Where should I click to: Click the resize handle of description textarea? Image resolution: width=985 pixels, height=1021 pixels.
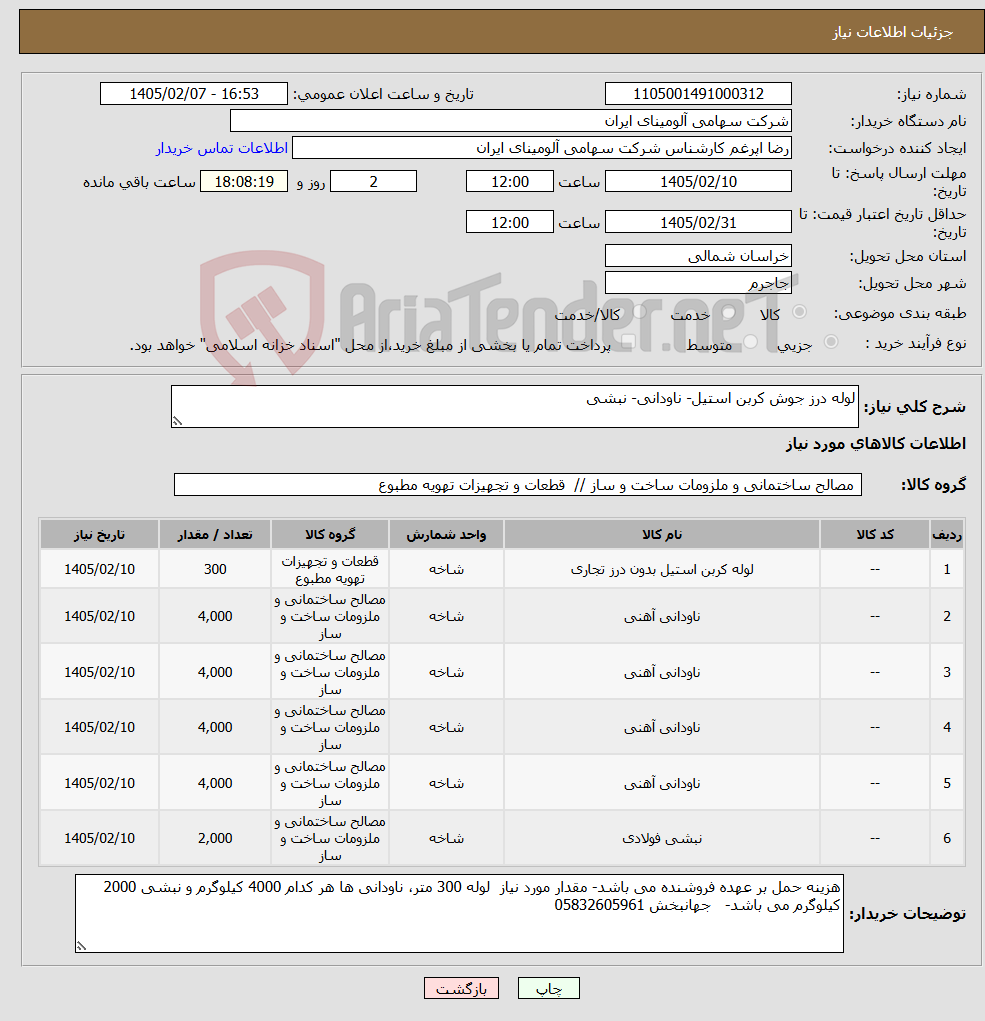(x=177, y=422)
